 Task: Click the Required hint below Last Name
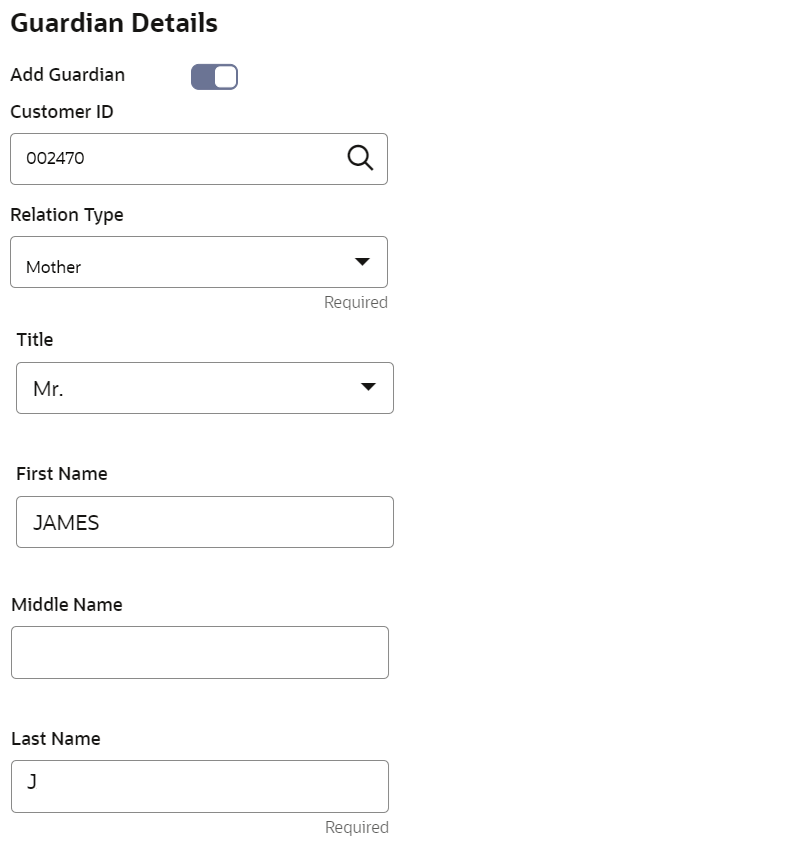pyautogui.click(x=357, y=827)
